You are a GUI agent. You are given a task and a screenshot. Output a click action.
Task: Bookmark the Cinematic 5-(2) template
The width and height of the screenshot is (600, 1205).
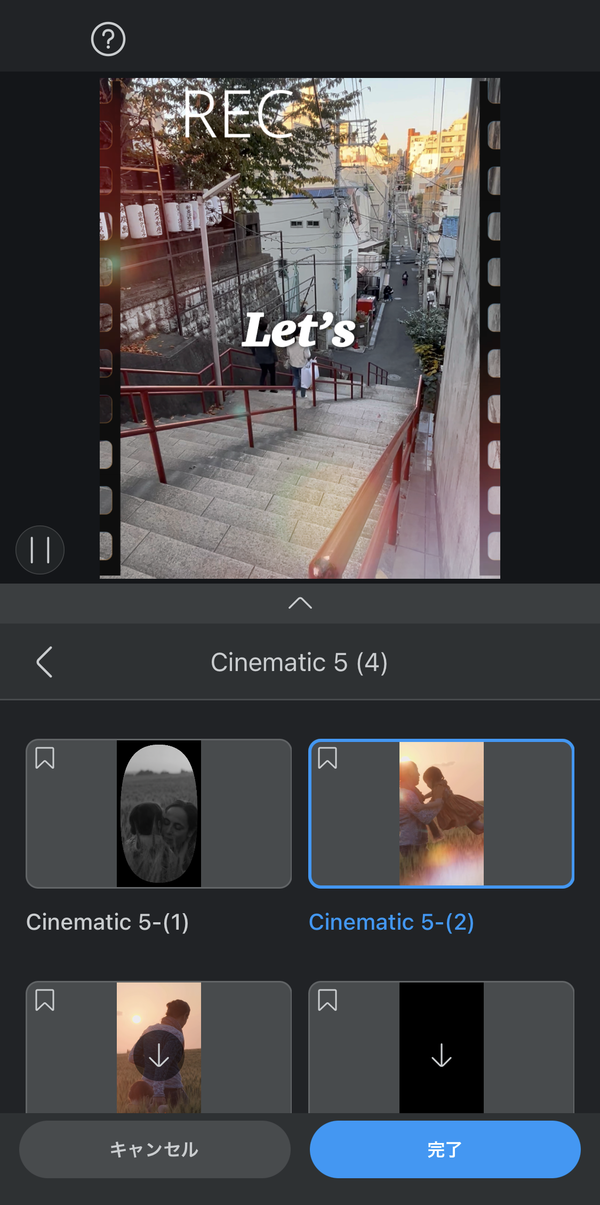(x=328, y=759)
